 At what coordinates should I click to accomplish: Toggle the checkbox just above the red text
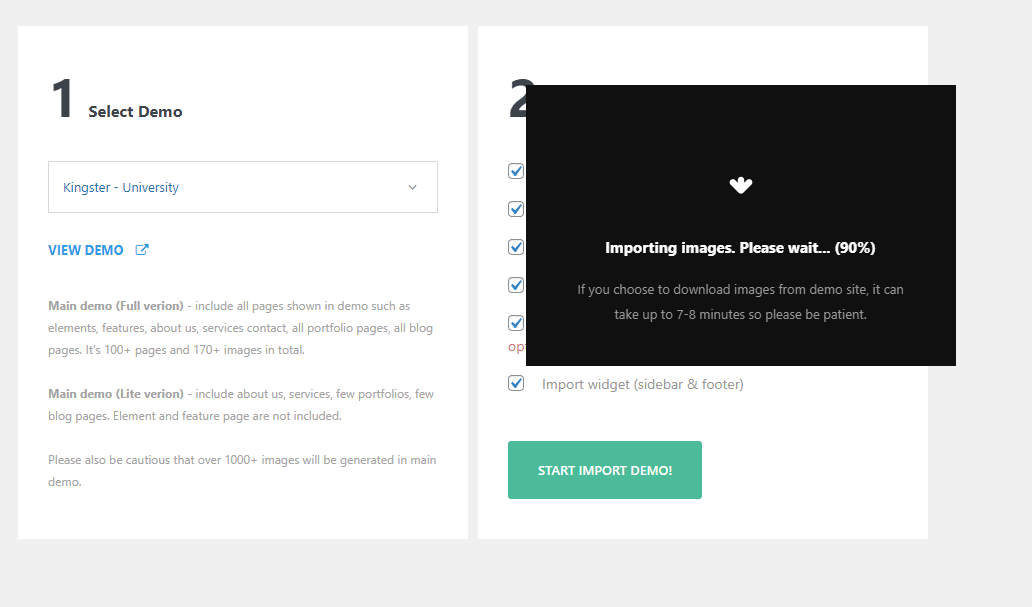pos(516,323)
